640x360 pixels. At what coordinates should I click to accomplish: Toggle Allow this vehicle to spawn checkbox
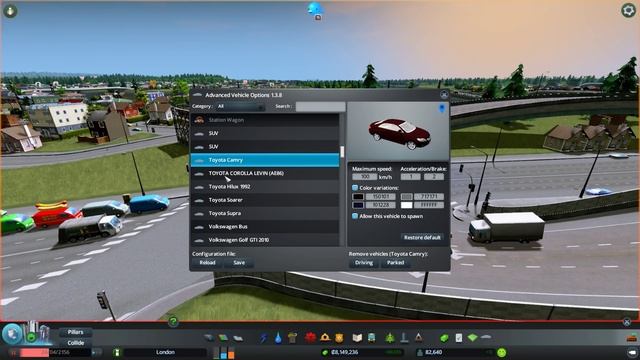(x=355, y=216)
